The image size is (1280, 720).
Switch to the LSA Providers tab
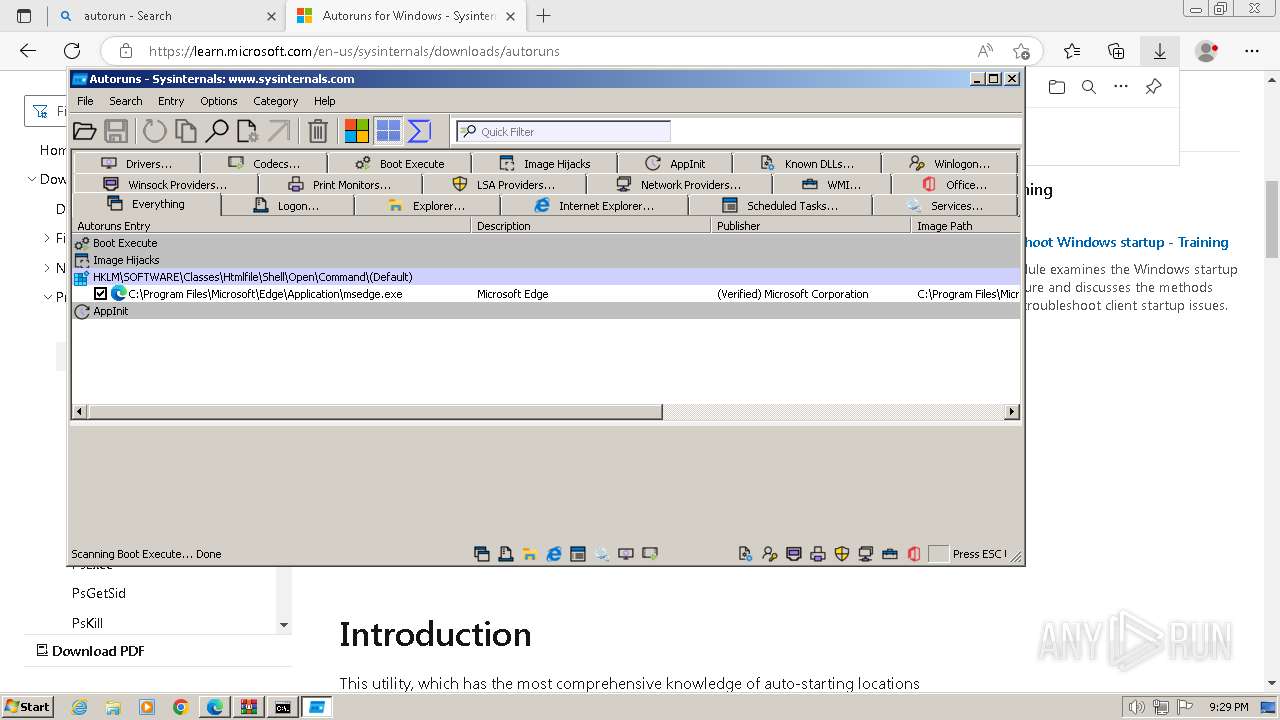click(504, 184)
